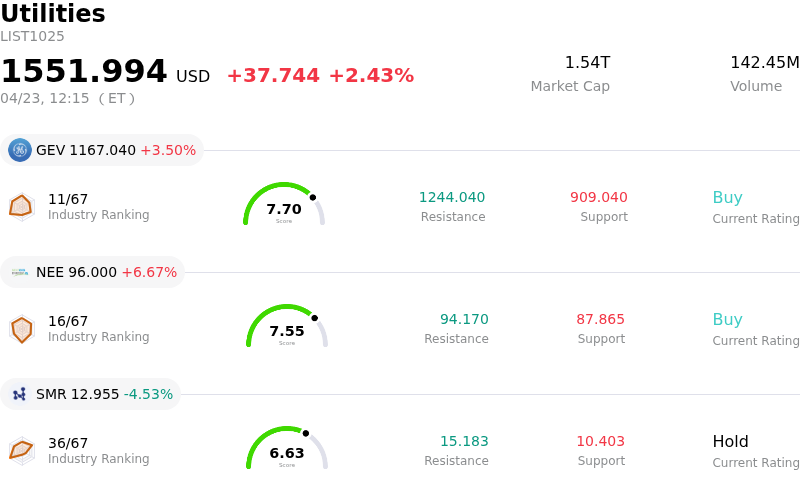This screenshot has height=488, width=800.
Task: Click the GEV company logo icon
Action: tap(20, 150)
